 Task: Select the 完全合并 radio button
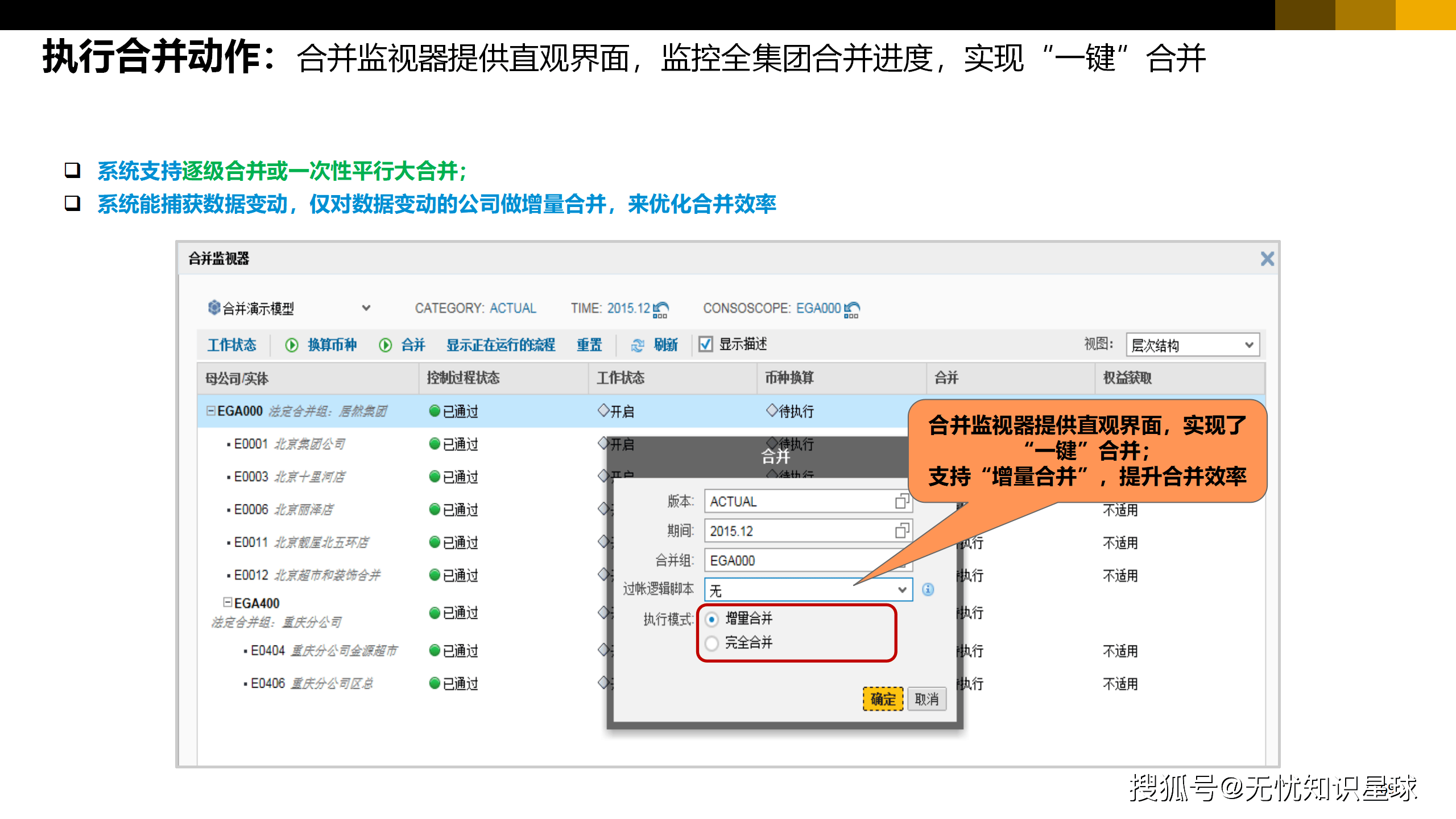712,643
